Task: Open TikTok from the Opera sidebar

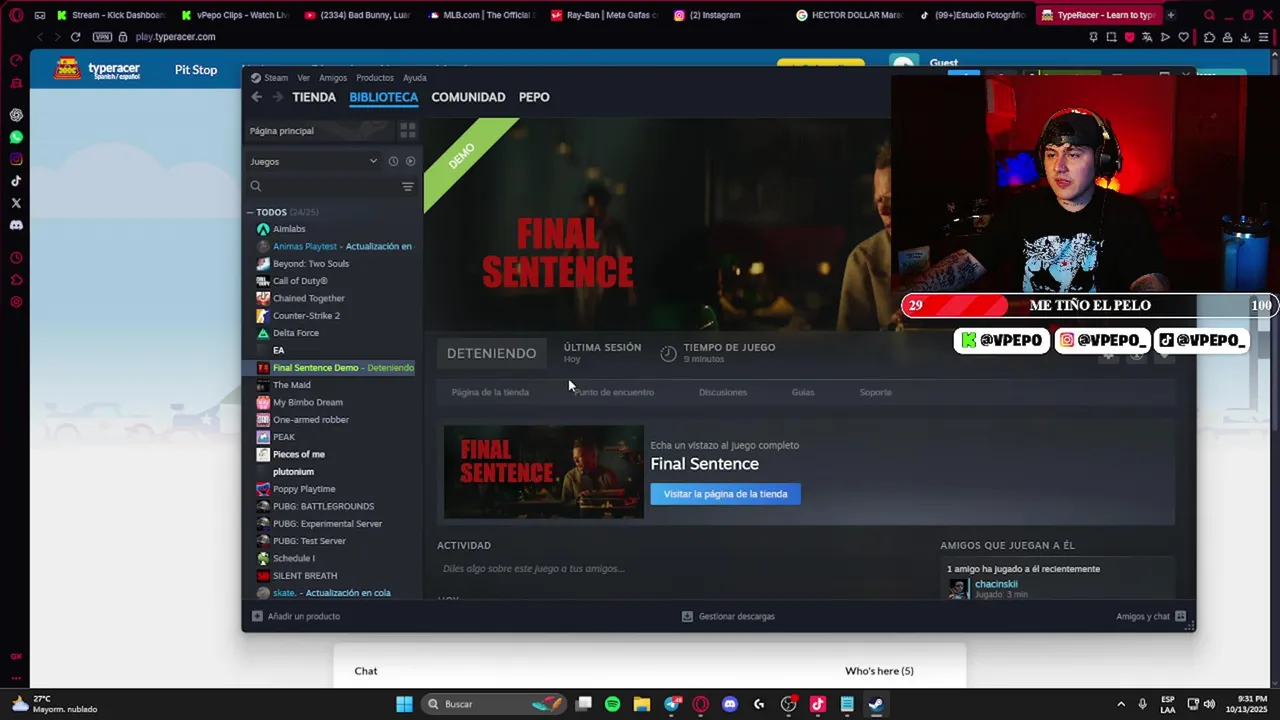Action: tap(16, 181)
